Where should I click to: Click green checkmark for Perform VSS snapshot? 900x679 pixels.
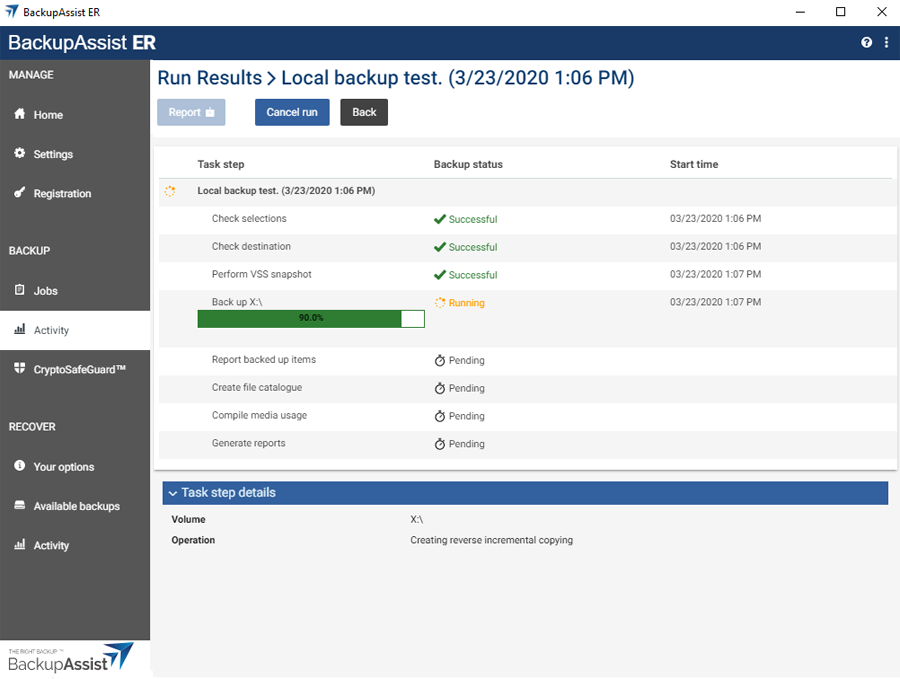pos(440,275)
